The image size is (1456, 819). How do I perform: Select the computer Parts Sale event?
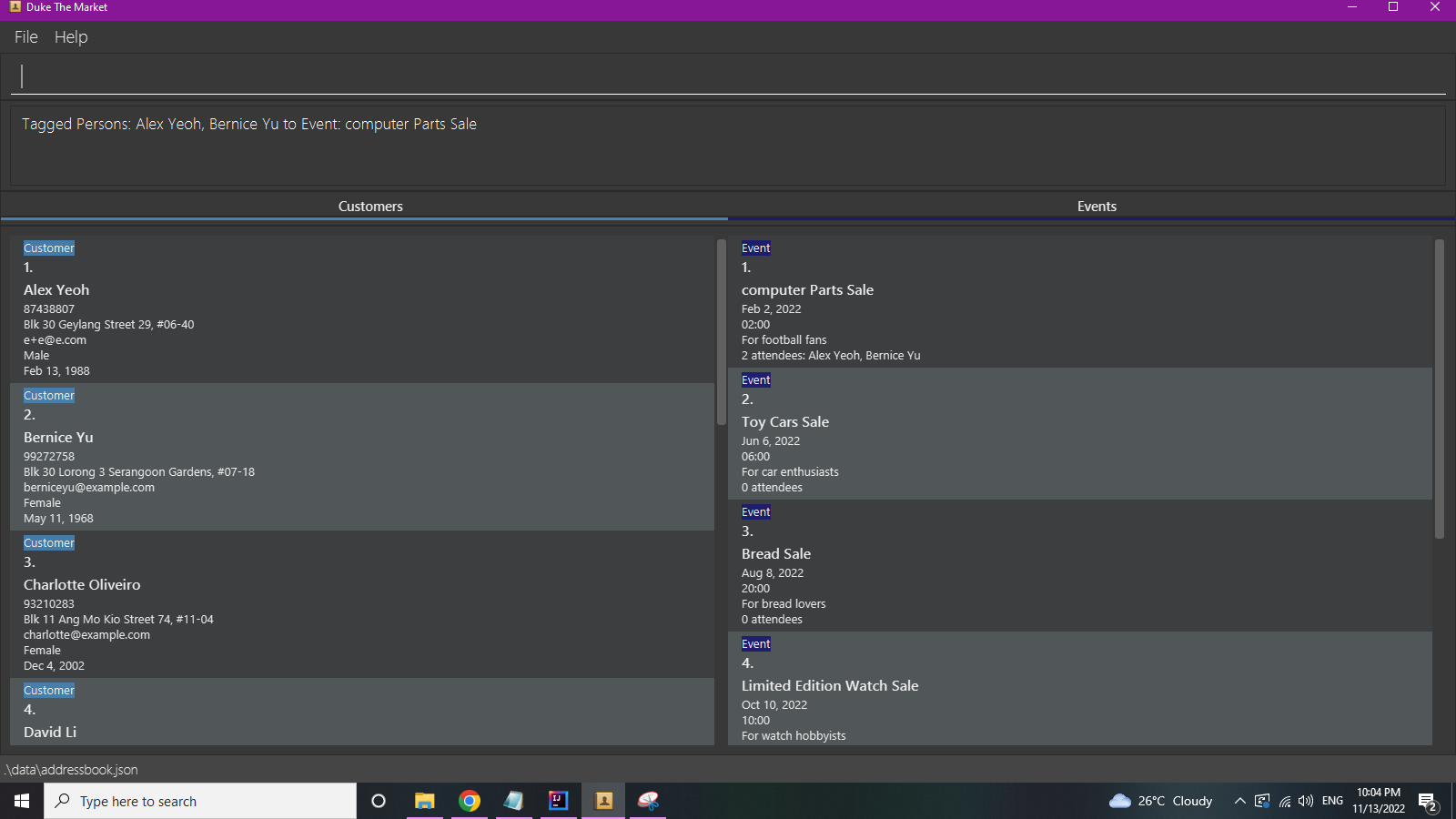(807, 290)
